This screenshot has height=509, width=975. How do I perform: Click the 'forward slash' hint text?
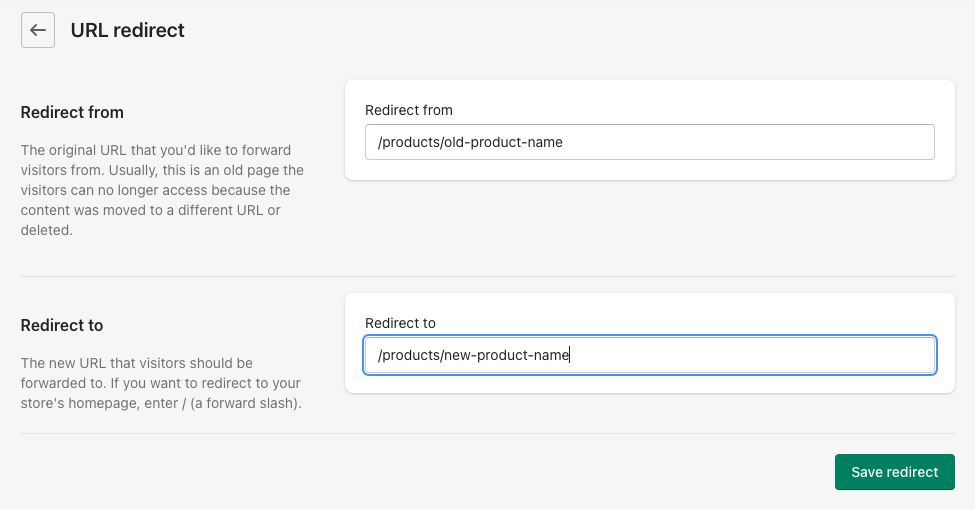pos(257,404)
